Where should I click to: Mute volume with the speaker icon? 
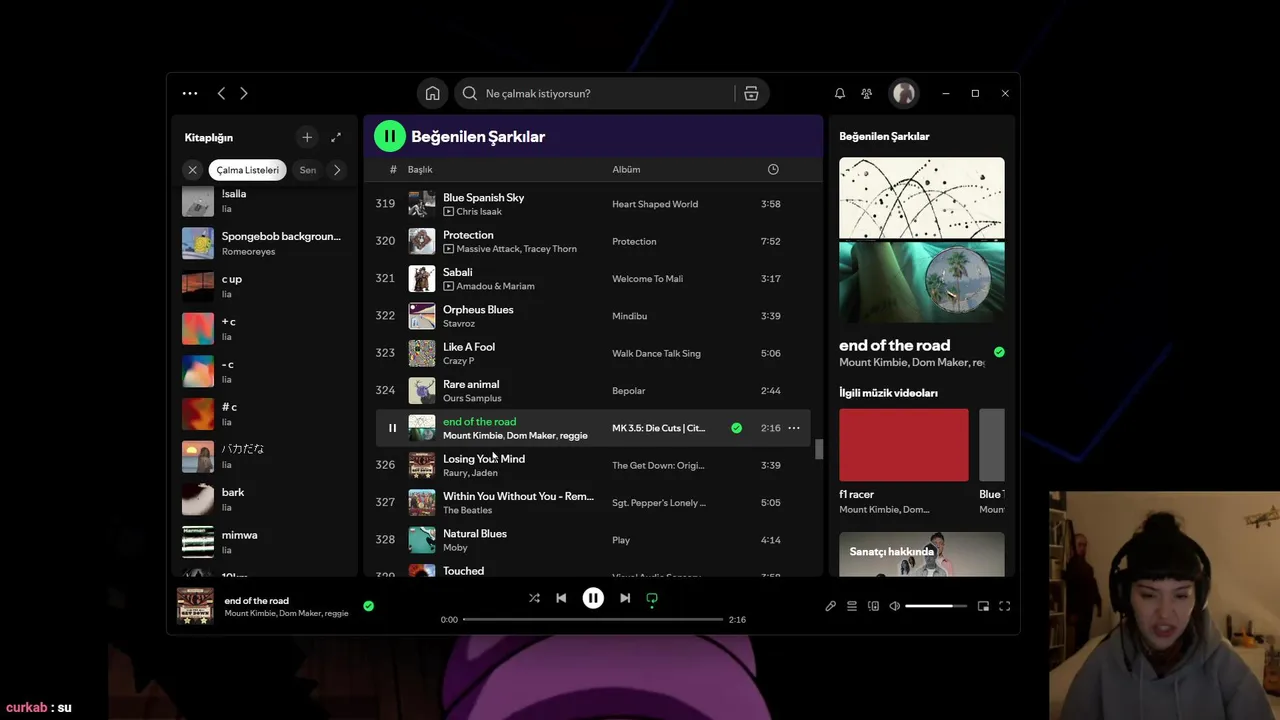(x=895, y=606)
